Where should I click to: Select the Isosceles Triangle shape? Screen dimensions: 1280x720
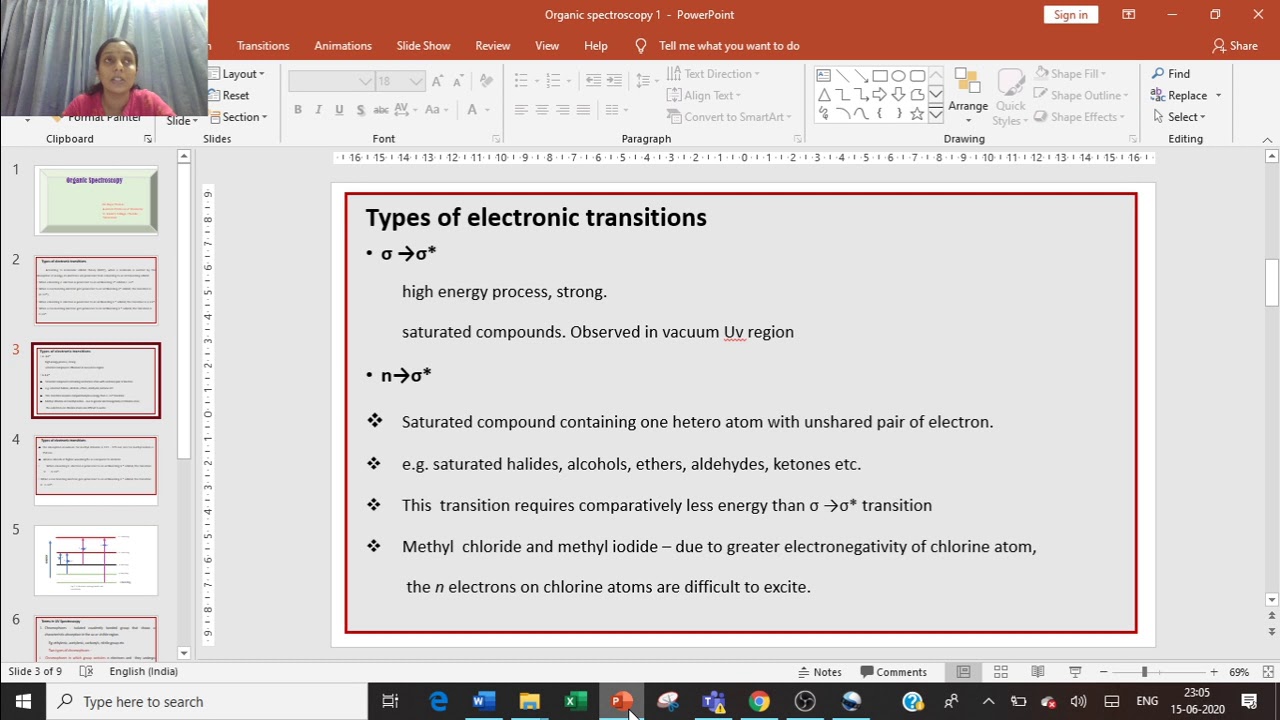[x=823, y=95]
